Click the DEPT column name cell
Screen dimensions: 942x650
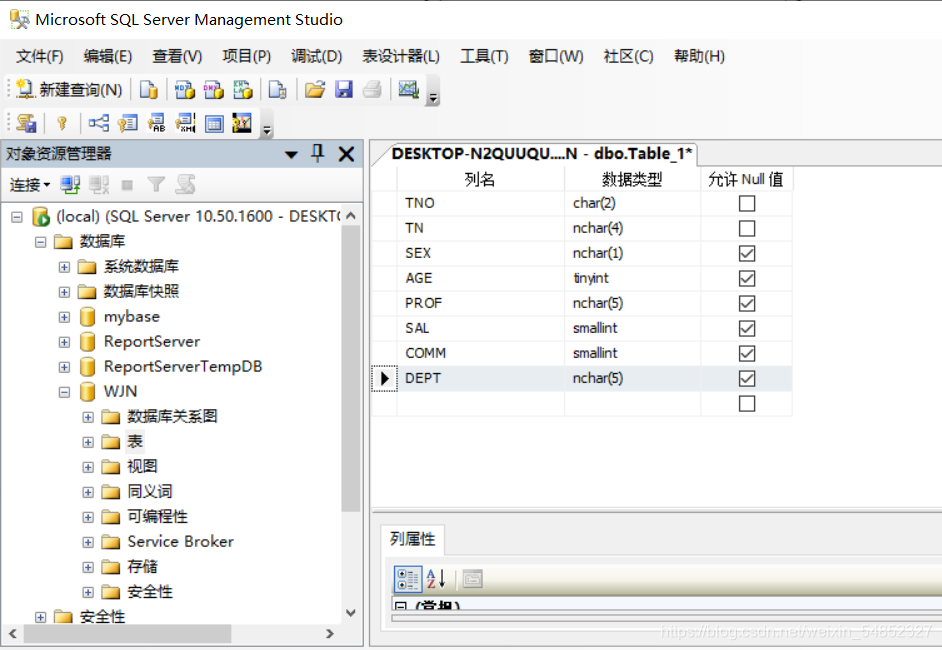(481, 378)
